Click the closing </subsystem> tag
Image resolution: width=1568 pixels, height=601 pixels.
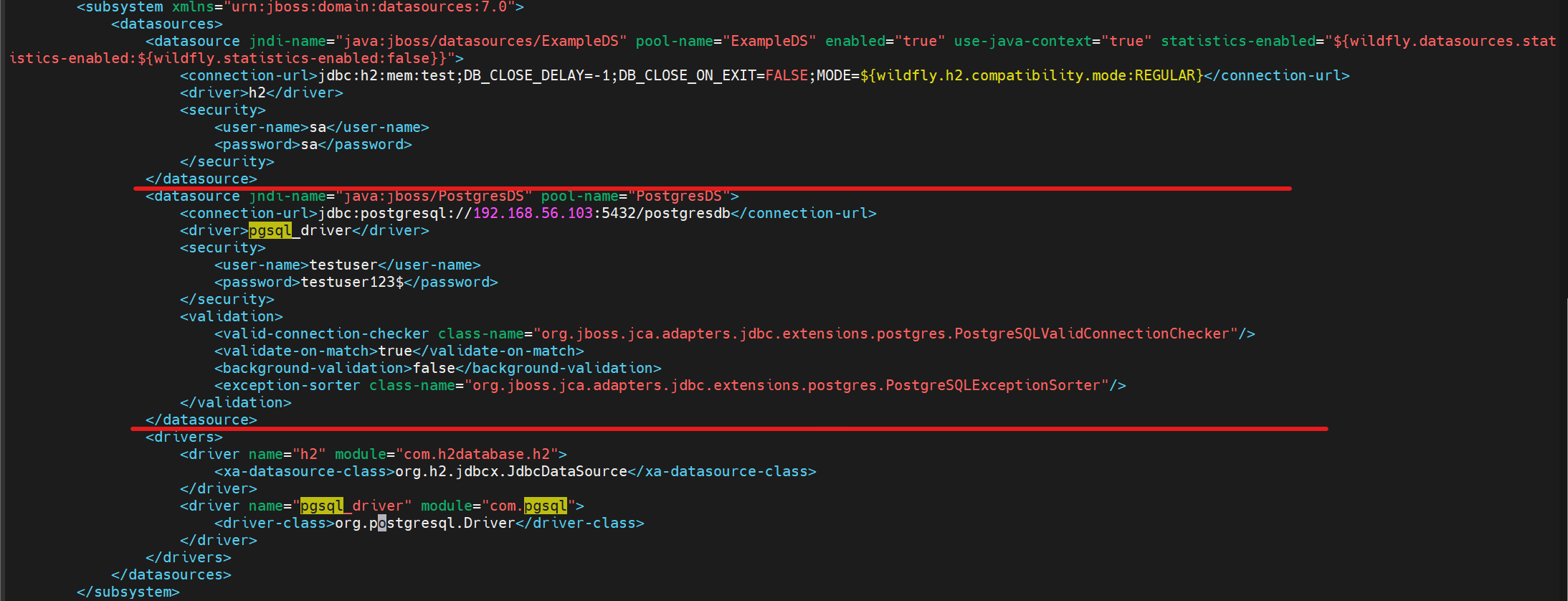(128, 592)
